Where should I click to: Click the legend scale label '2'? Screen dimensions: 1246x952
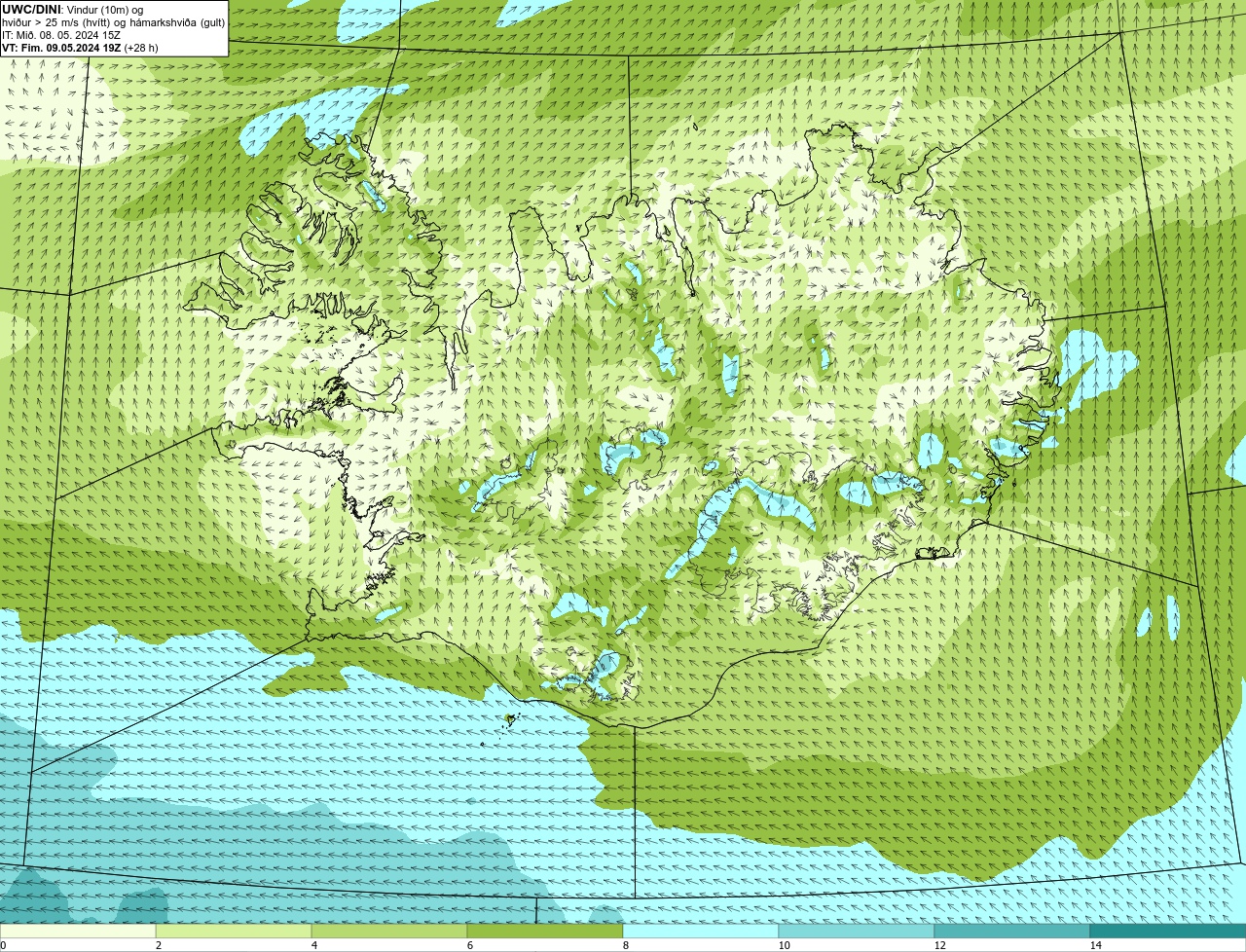point(159,945)
